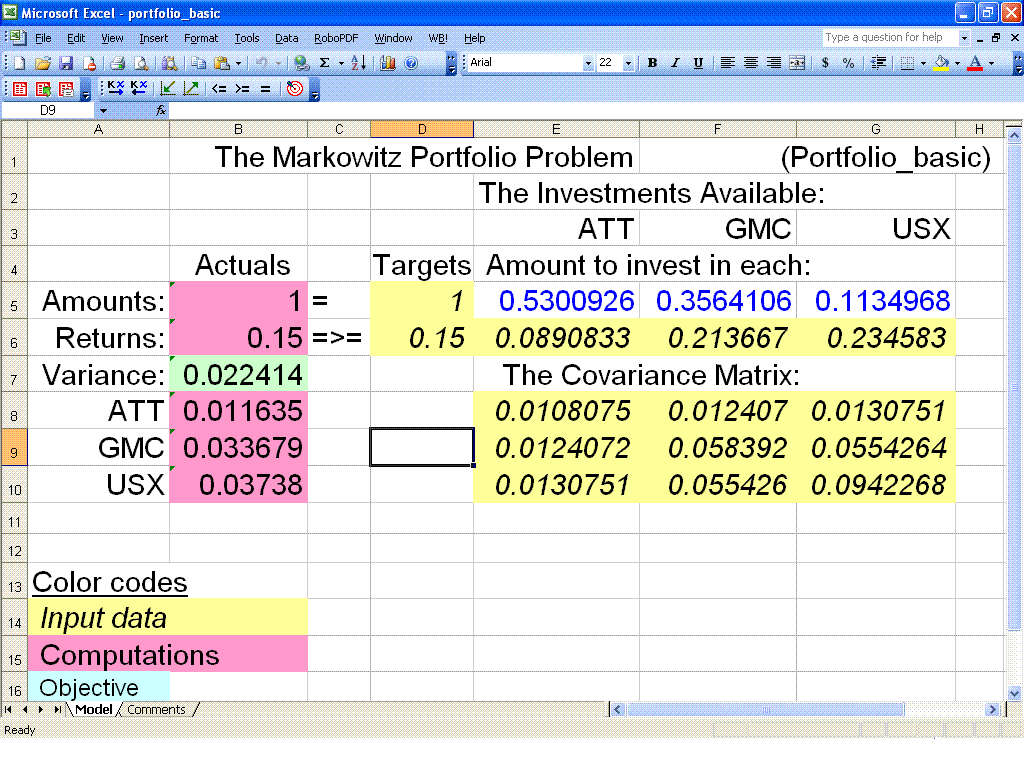Expand the help question box dropdown
This screenshot has height=768, width=1024.
(x=964, y=38)
